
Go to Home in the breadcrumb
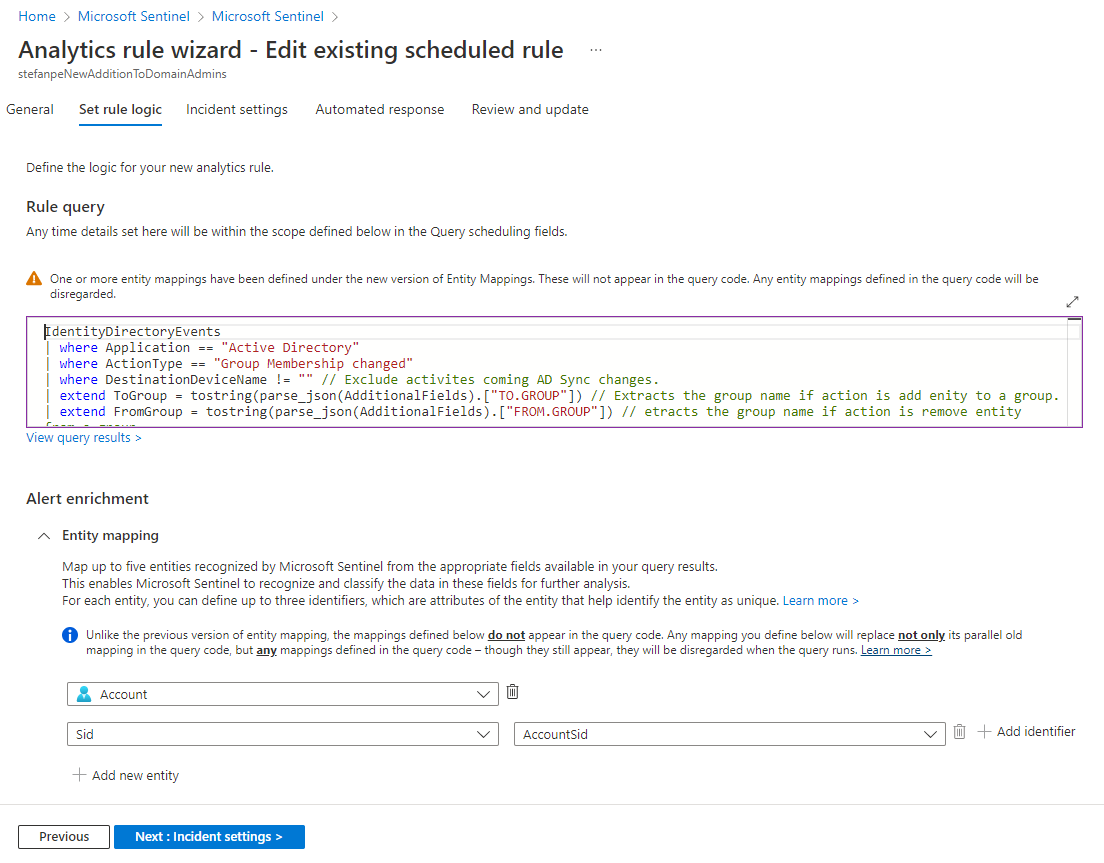(x=37, y=16)
